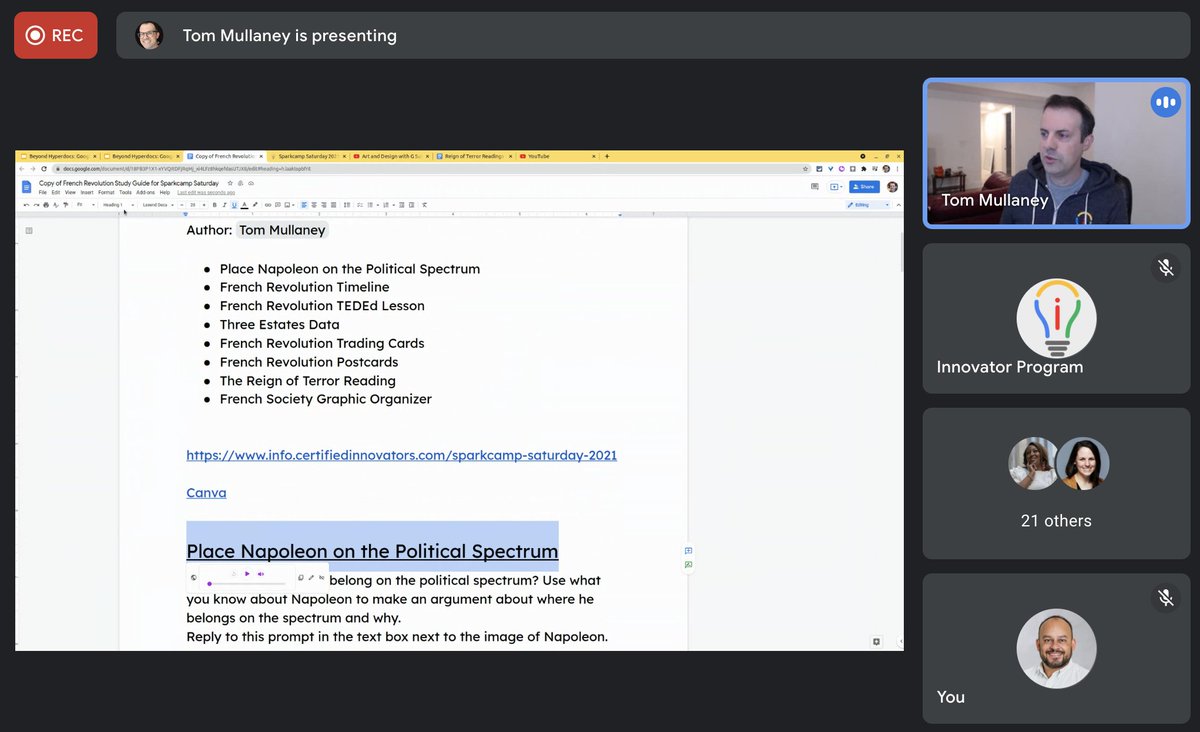
Task: Play the audio player in the document
Action: click(x=247, y=574)
